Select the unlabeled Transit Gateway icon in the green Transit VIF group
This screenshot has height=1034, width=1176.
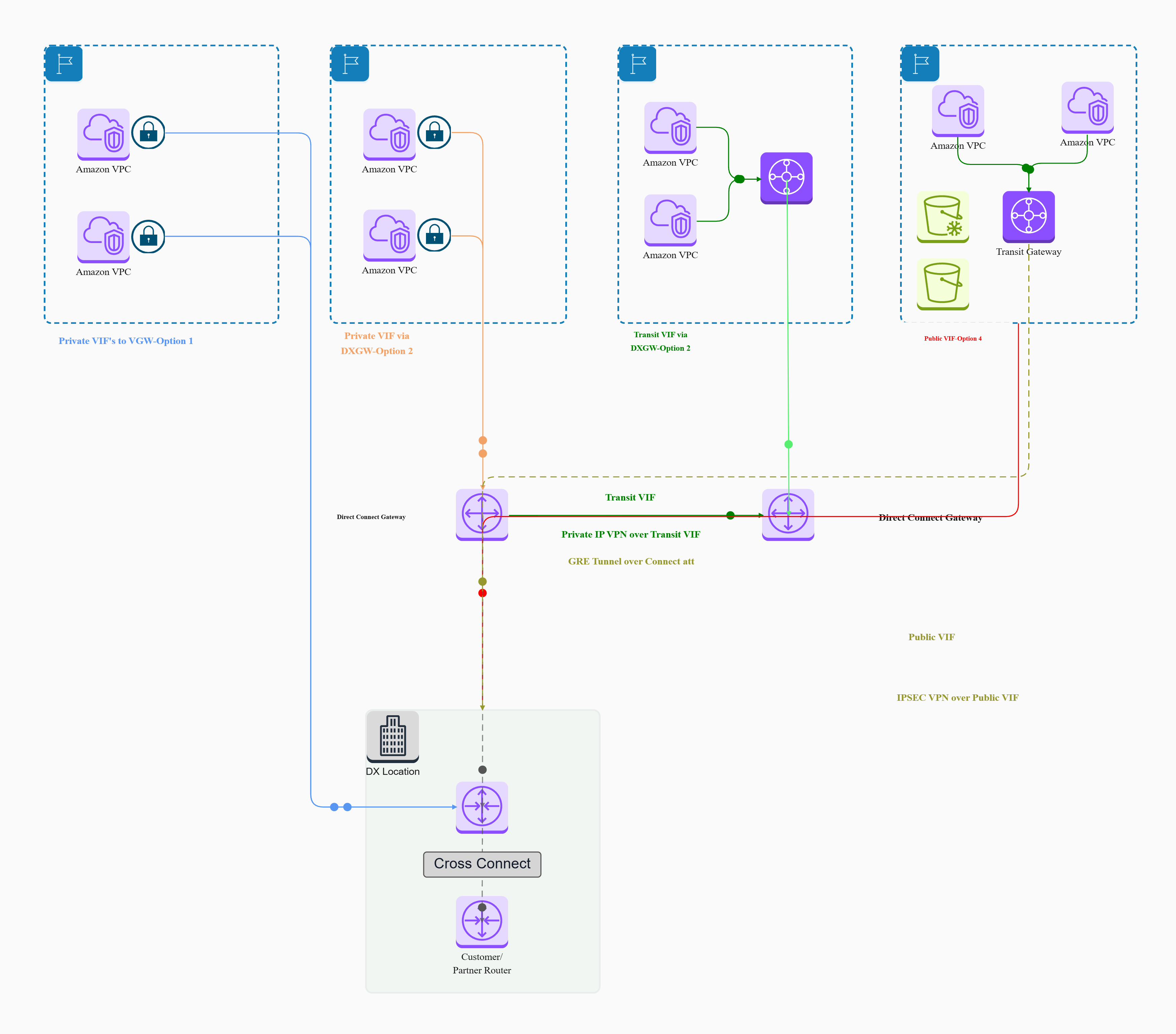tap(786, 178)
